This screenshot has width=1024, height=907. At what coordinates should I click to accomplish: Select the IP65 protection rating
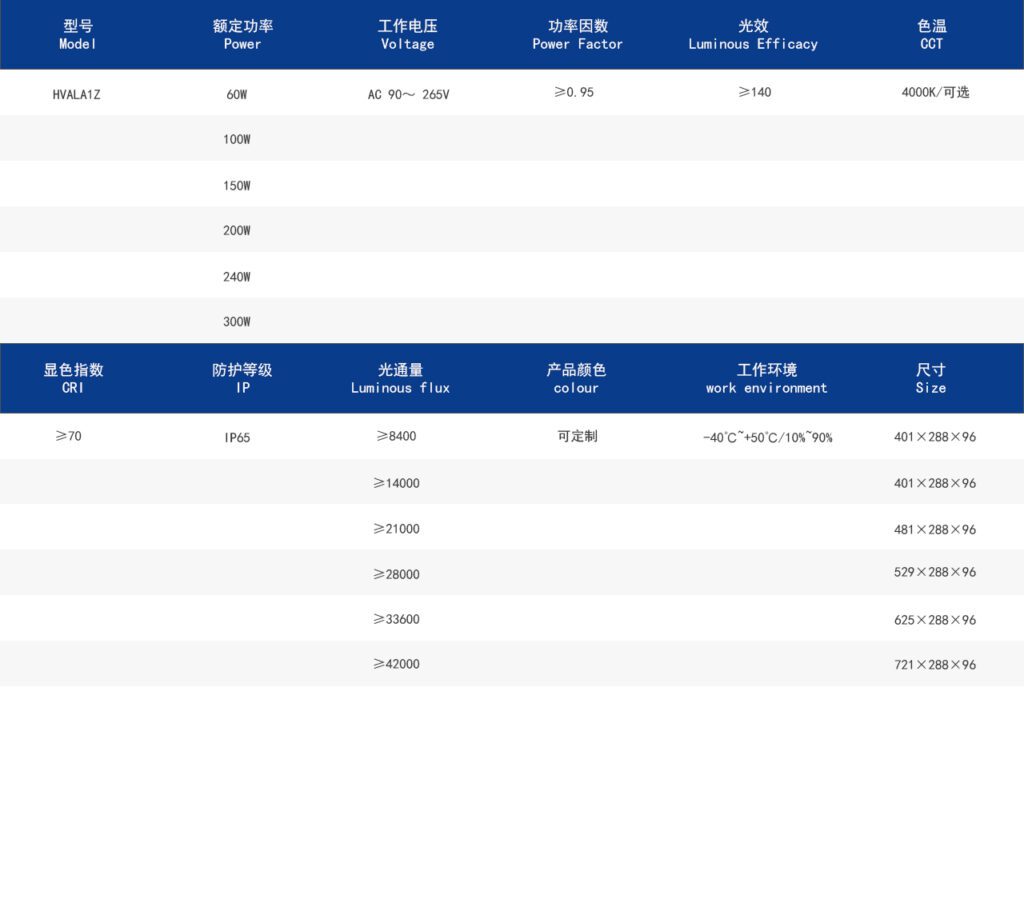[237, 438]
